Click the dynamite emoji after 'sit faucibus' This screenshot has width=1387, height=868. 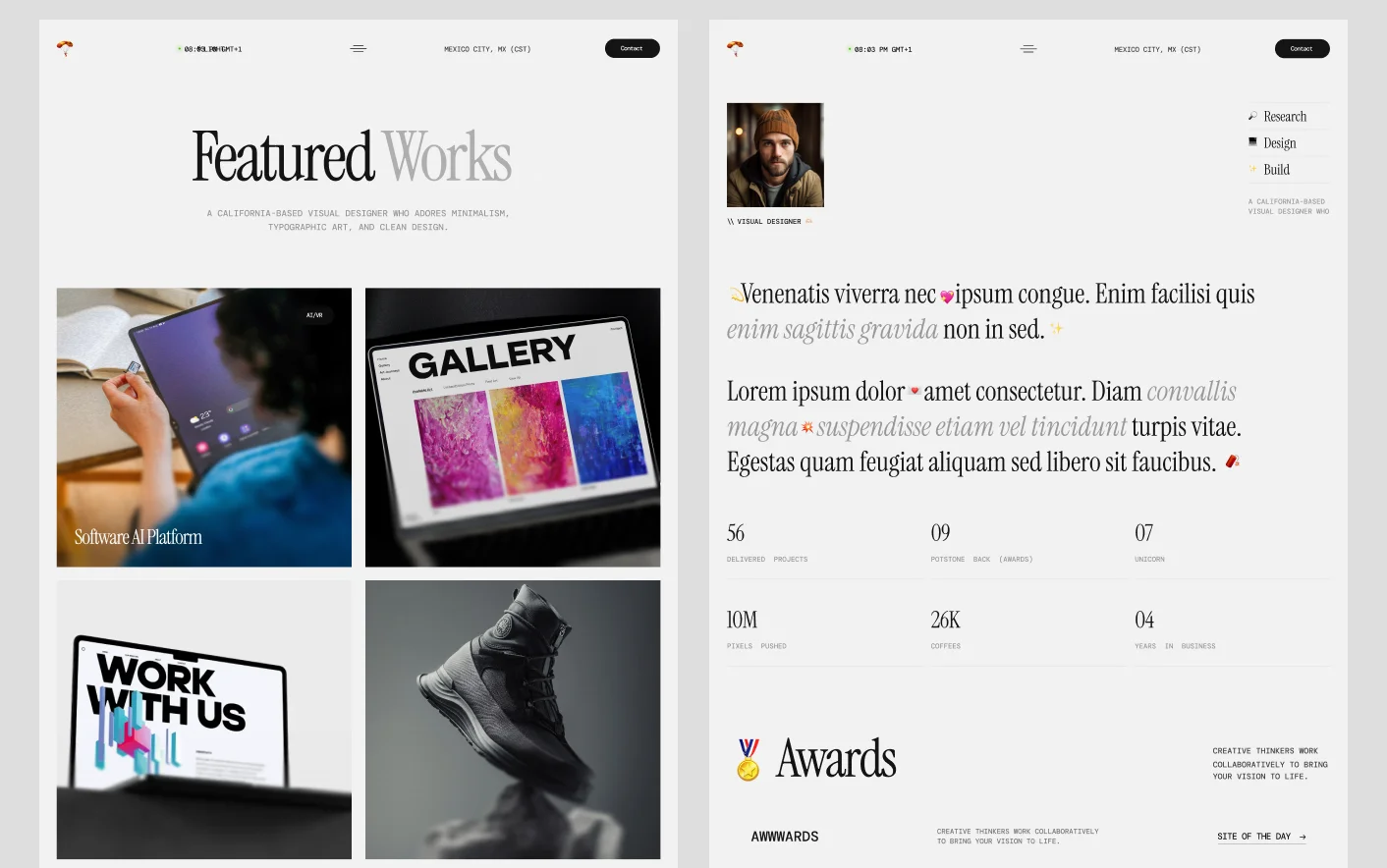pos(1232,461)
